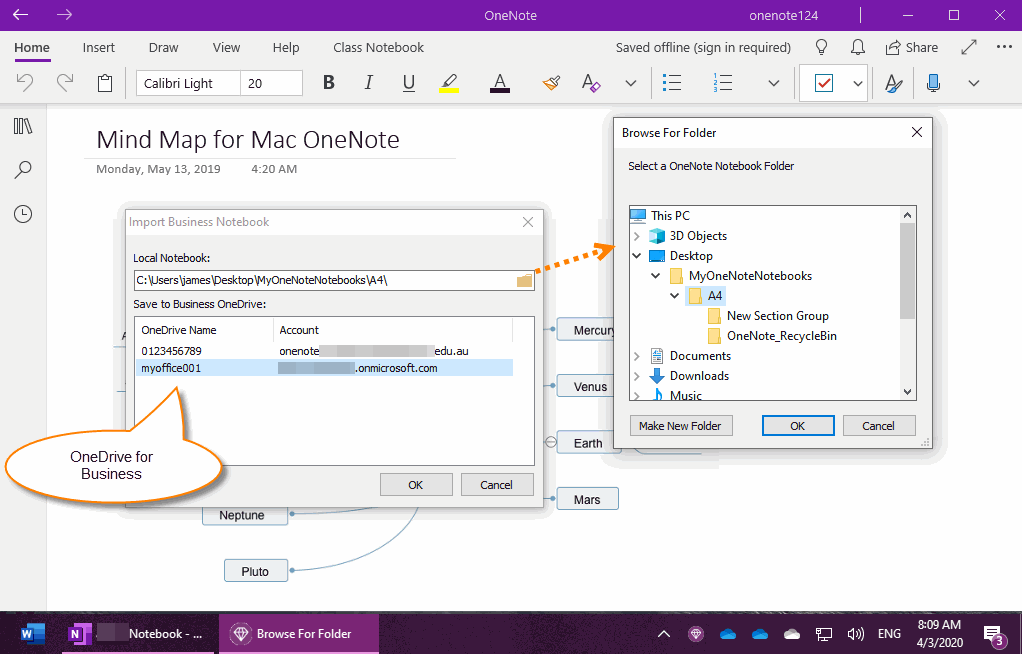Collapse the A4 folder node
This screenshot has height=654, width=1022.
tap(675, 295)
